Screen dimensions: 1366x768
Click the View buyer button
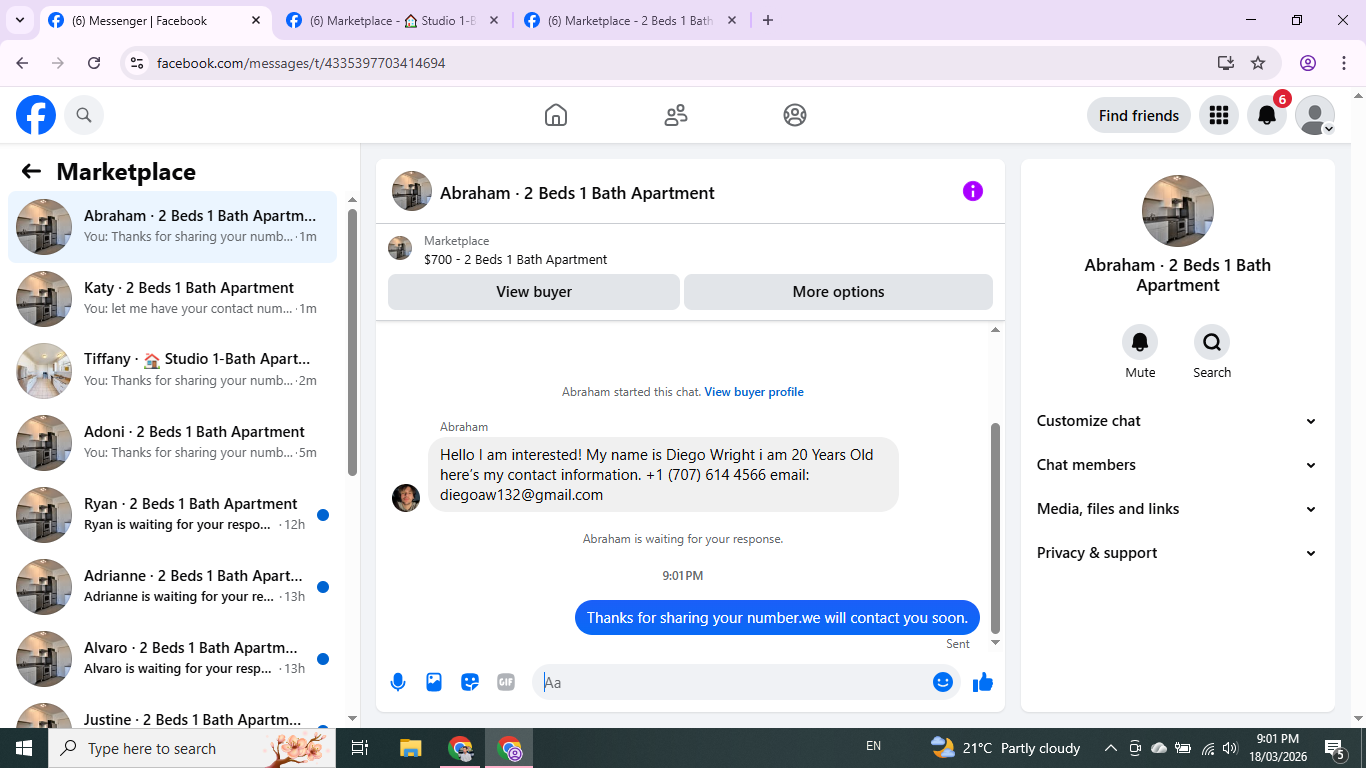click(x=534, y=292)
